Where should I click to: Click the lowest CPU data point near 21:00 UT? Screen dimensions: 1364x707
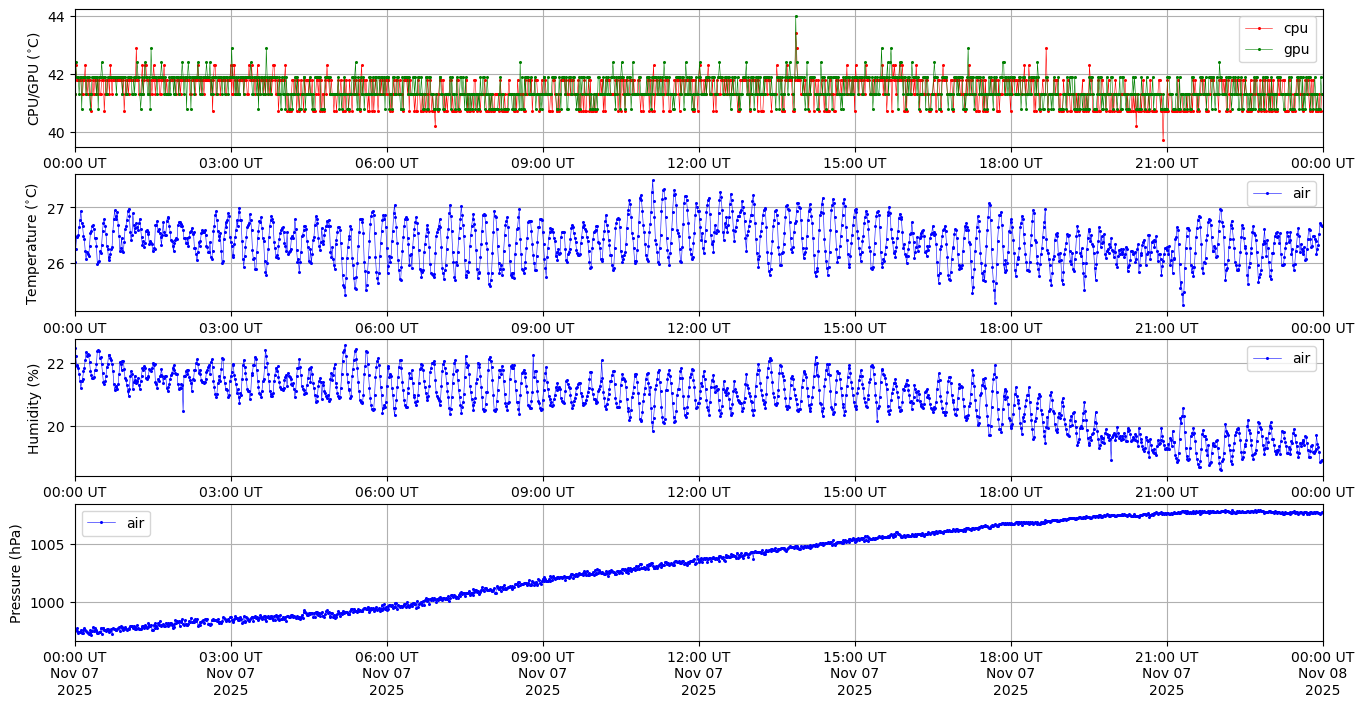[1163, 140]
